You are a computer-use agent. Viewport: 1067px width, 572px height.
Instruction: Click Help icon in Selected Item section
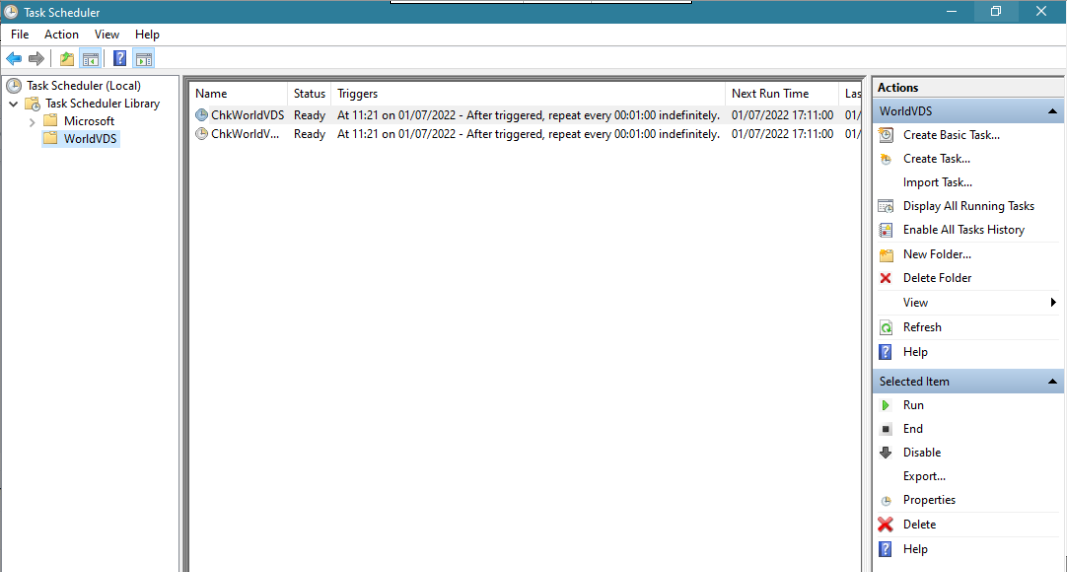point(885,549)
